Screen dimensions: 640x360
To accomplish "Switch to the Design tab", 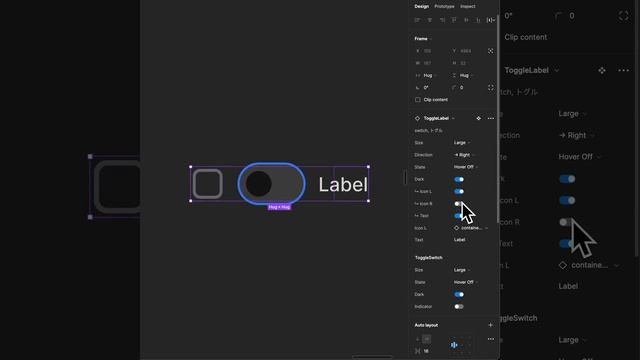I will point(421,7).
